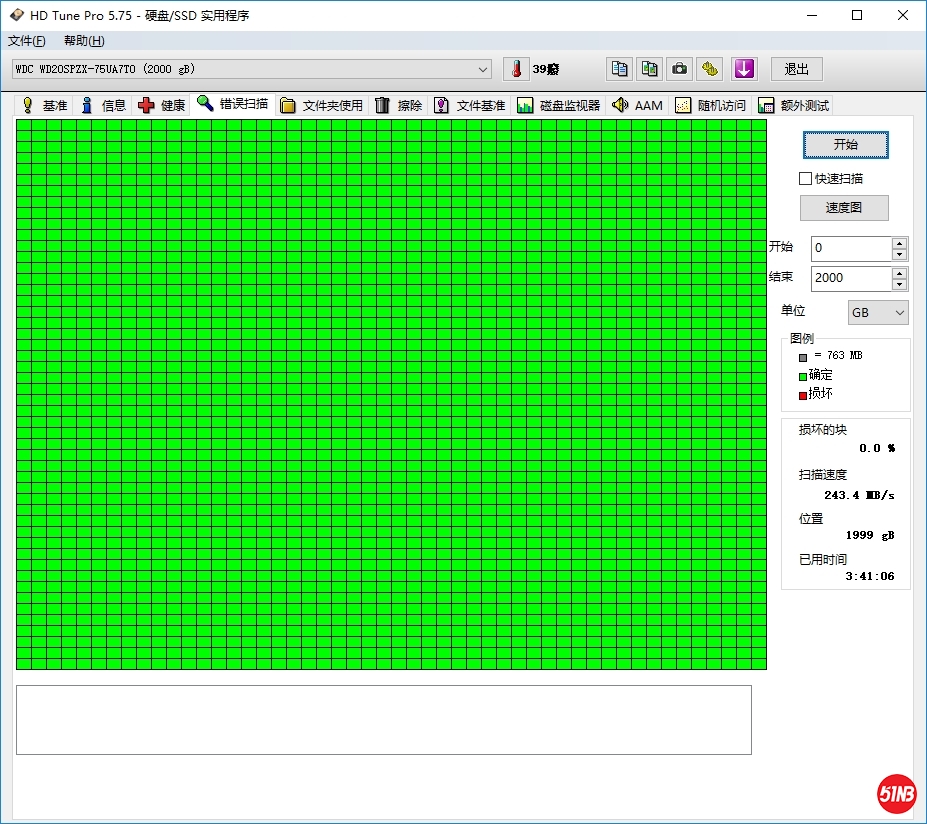This screenshot has height=824, width=927.
Task: Open the AAM speaker tab
Action: pyautogui.click(x=637, y=105)
